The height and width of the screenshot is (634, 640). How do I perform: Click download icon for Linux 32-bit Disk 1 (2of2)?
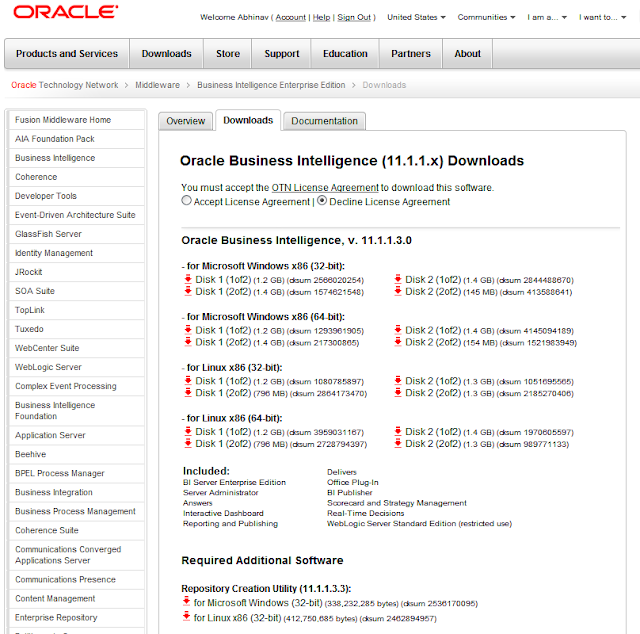pyautogui.click(x=188, y=392)
